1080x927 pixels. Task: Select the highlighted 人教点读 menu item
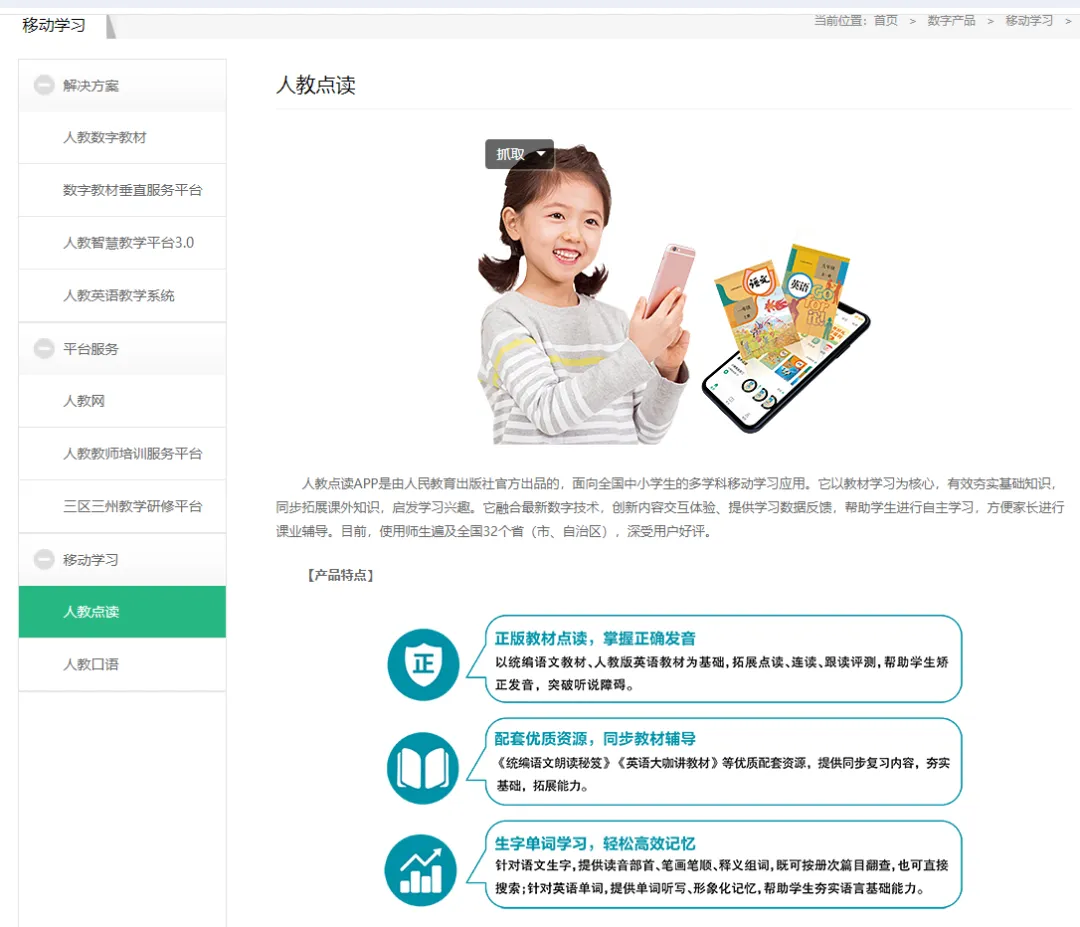tap(122, 612)
